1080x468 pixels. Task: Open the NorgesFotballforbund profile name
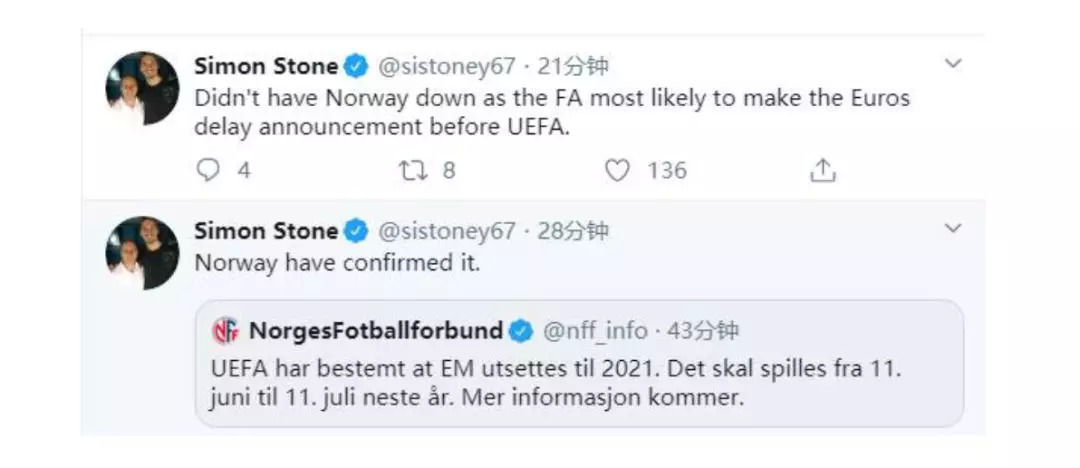click(375, 330)
